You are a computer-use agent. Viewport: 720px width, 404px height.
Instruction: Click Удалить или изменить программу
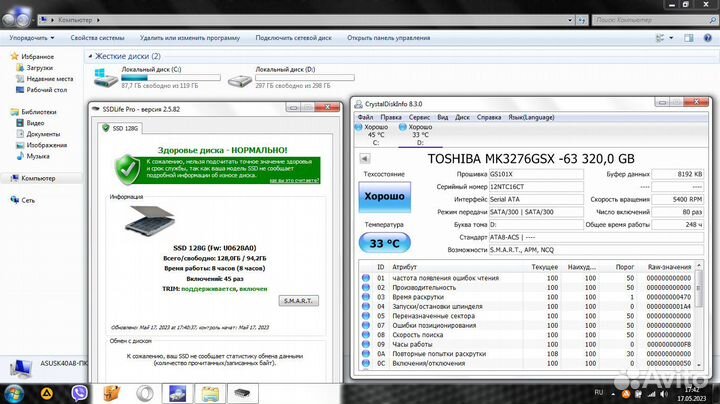(190, 38)
